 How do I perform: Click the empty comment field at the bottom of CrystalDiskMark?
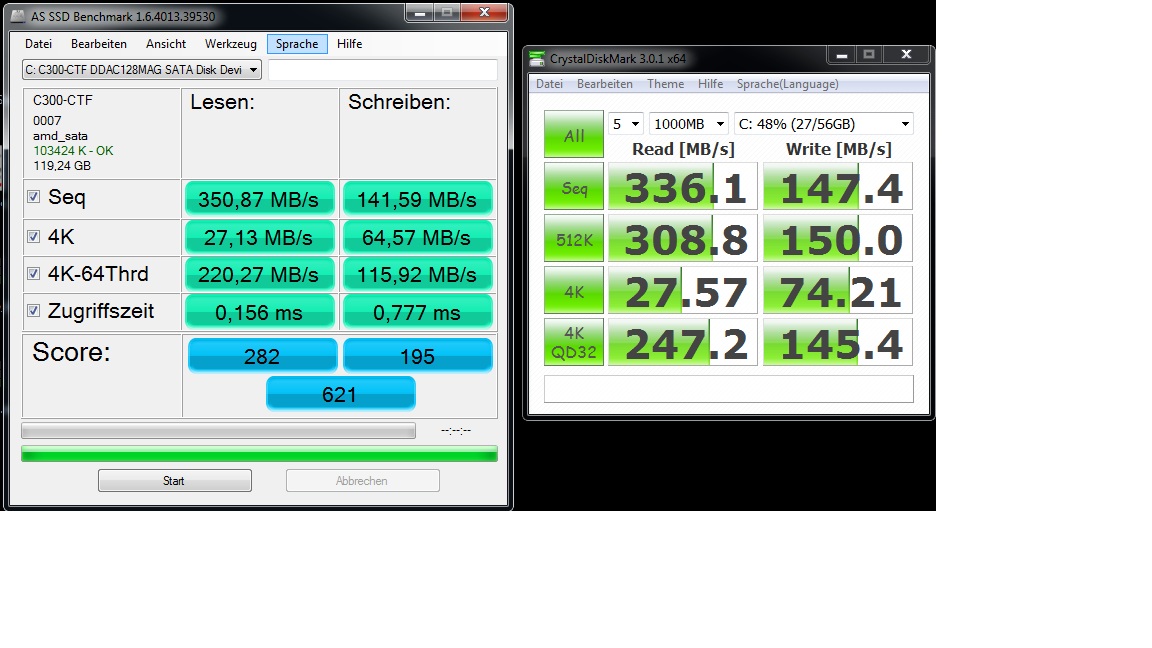pos(729,389)
